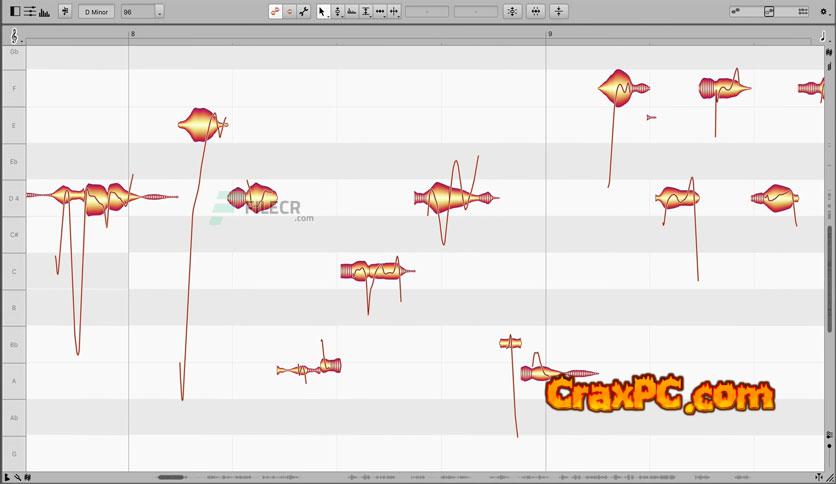
Task: Select the Amplitude tool
Action: pyautogui.click(x=366, y=11)
